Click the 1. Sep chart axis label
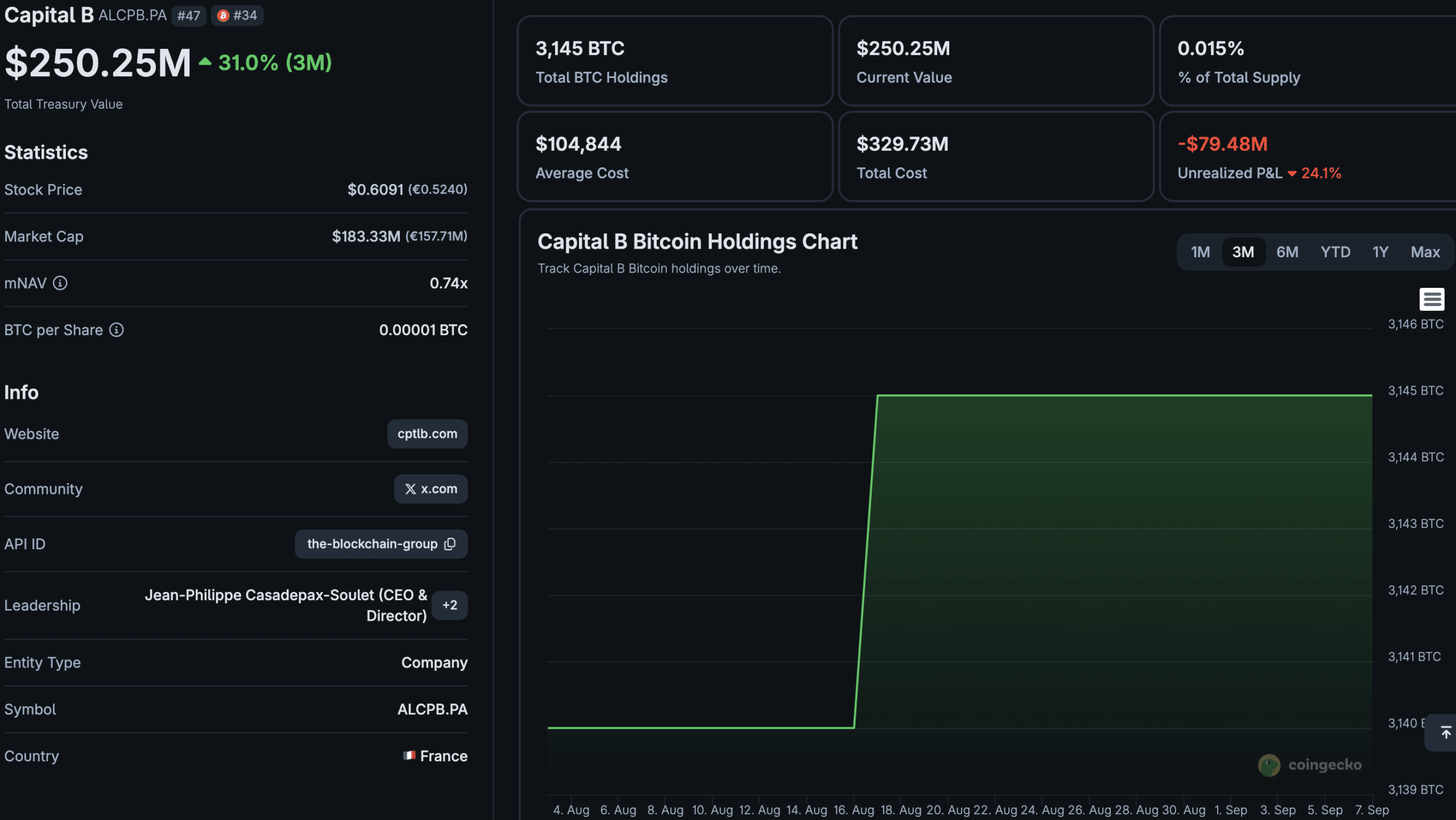This screenshot has width=1456, height=820. point(1231,810)
